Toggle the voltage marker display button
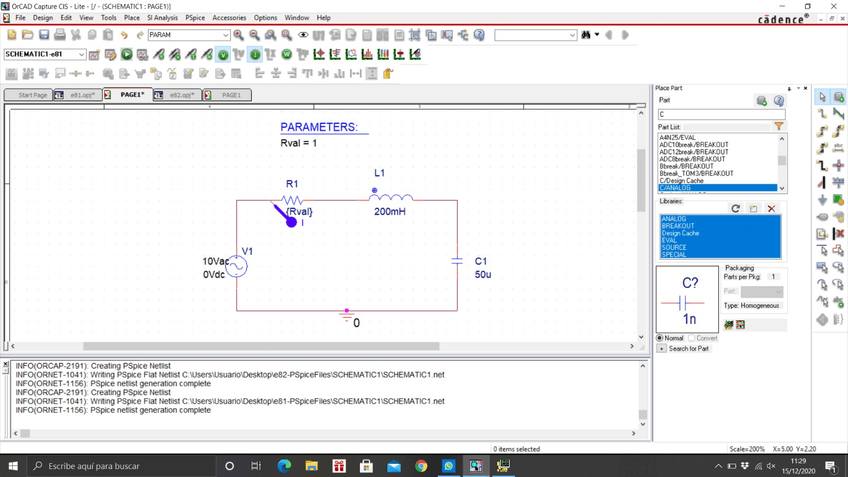The width and height of the screenshot is (848, 477). (x=223, y=54)
